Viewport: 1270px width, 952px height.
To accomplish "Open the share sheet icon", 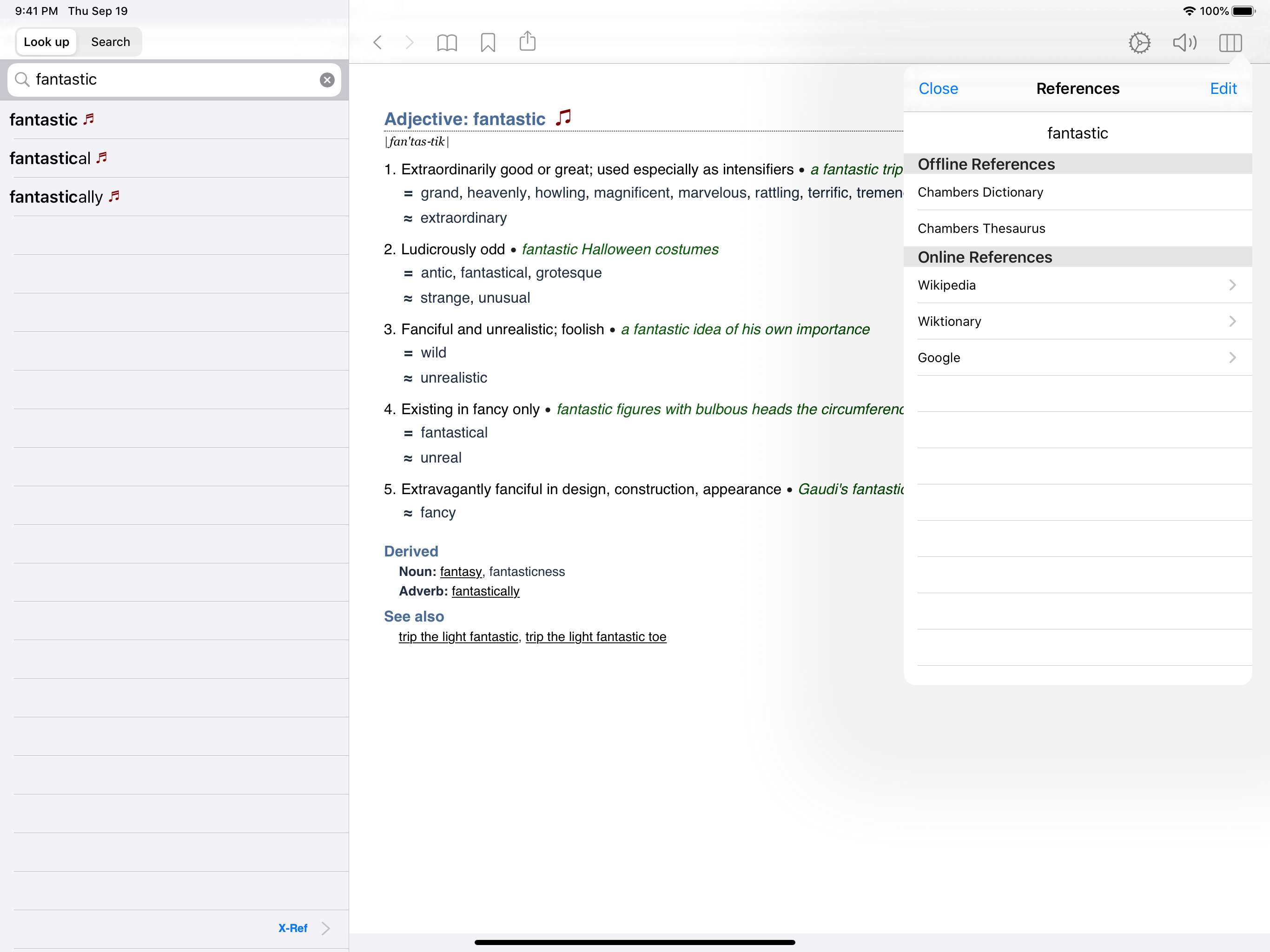I will (x=527, y=41).
